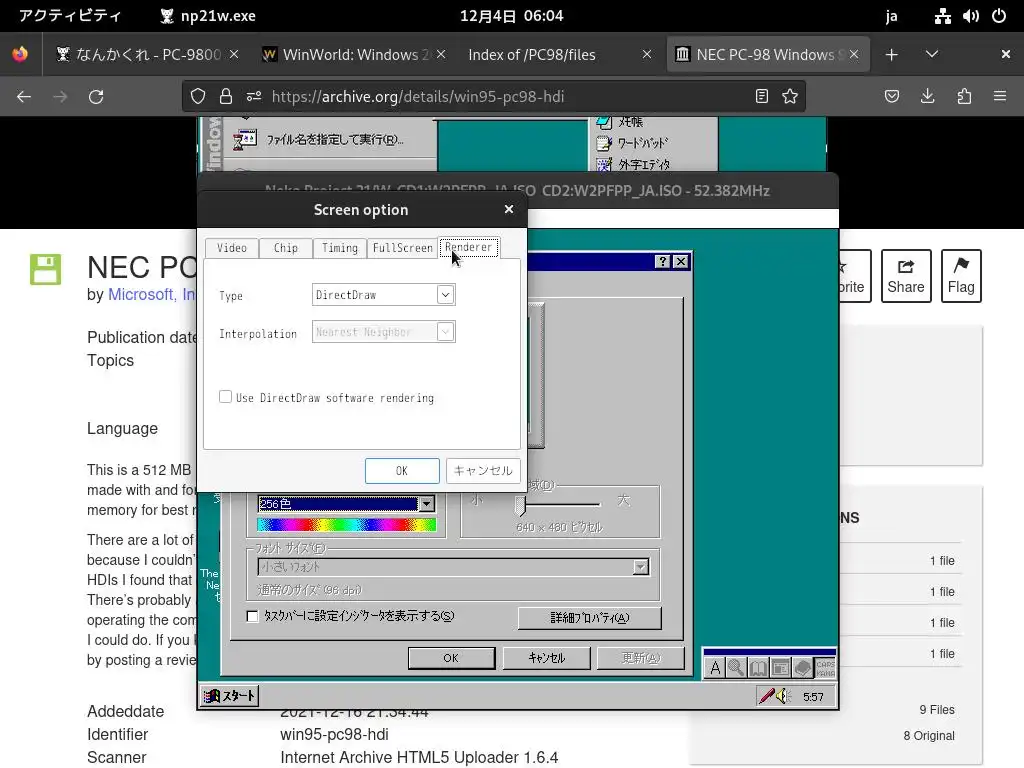This screenshot has height=768, width=1024.
Task: Open the FullScreen tab
Action: point(402,248)
